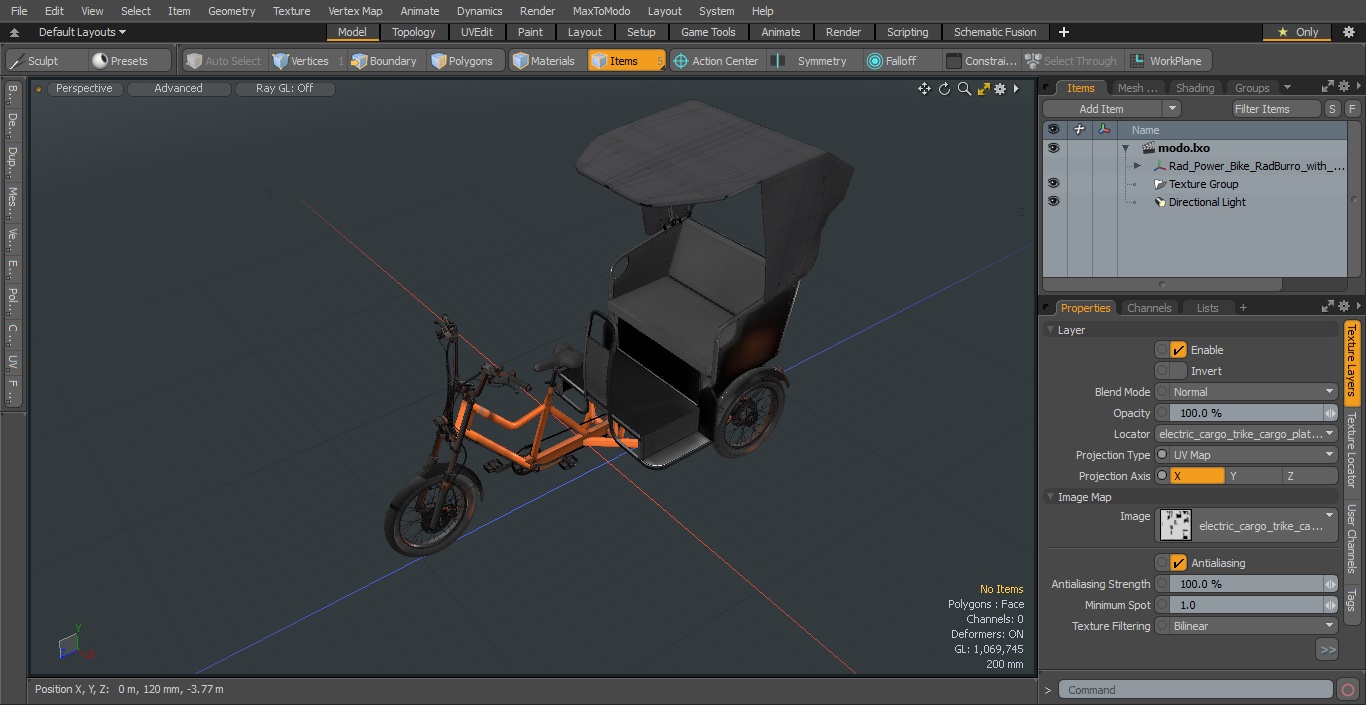Viewport: 1366px width, 705px height.
Task: Click the Minimum Spot value field
Action: [x=1246, y=605]
